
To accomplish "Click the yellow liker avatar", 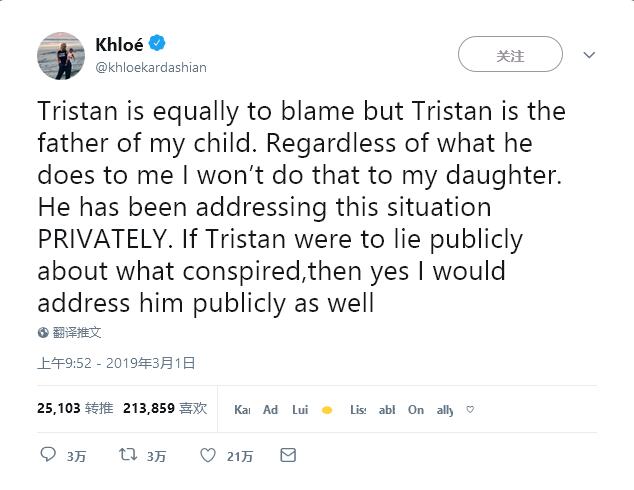I will coord(327,410).
